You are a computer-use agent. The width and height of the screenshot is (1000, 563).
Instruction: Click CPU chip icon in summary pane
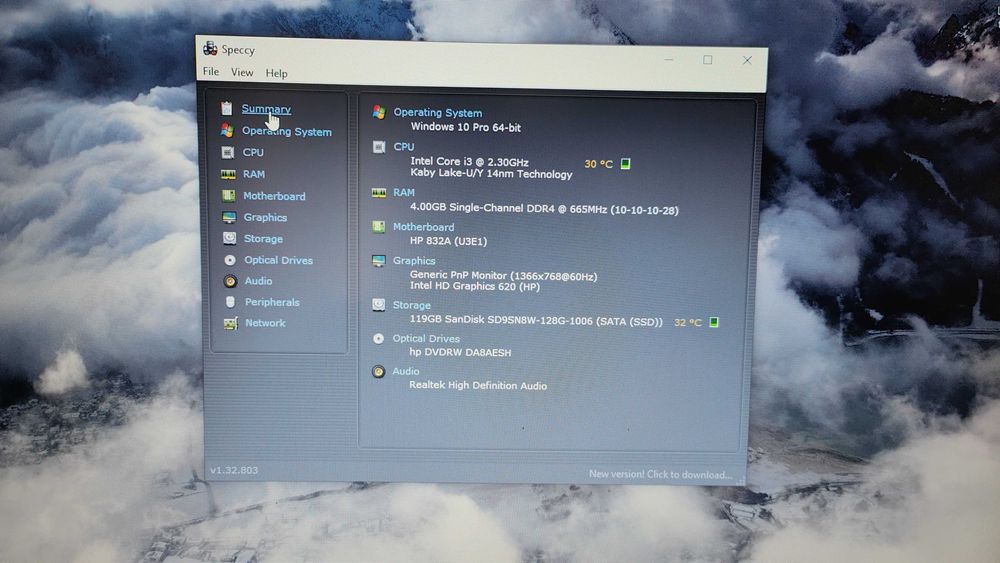pos(379,147)
